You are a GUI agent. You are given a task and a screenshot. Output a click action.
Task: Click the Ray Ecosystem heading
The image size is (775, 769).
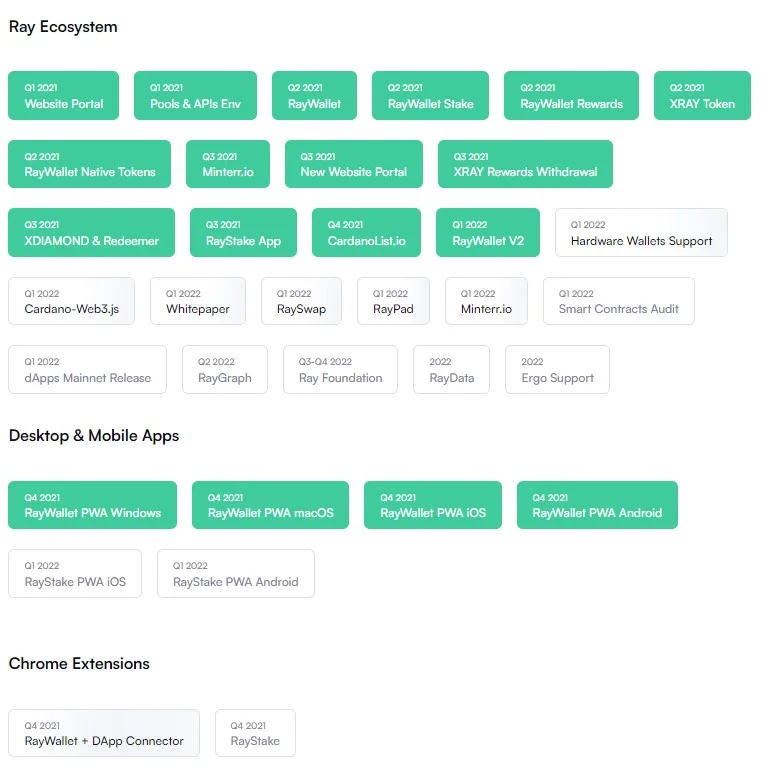click(63, 27)
